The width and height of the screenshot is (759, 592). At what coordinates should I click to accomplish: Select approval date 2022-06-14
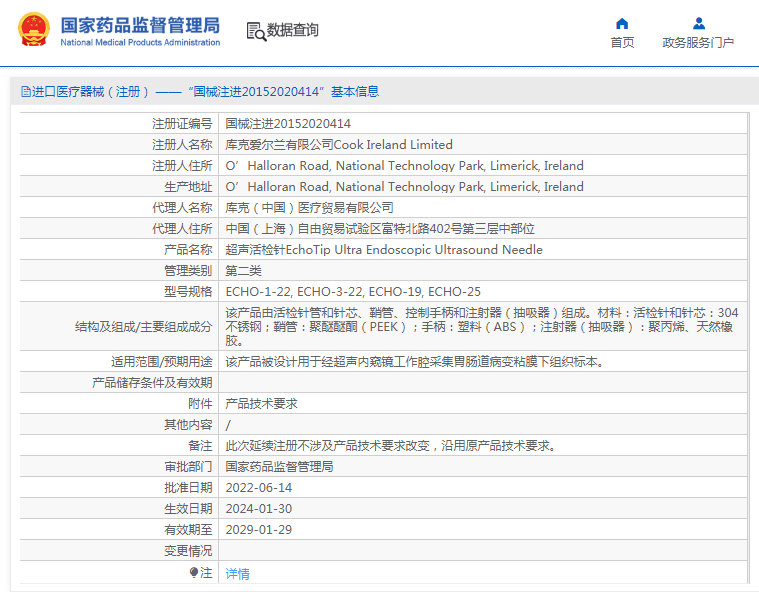click(259, 487)
